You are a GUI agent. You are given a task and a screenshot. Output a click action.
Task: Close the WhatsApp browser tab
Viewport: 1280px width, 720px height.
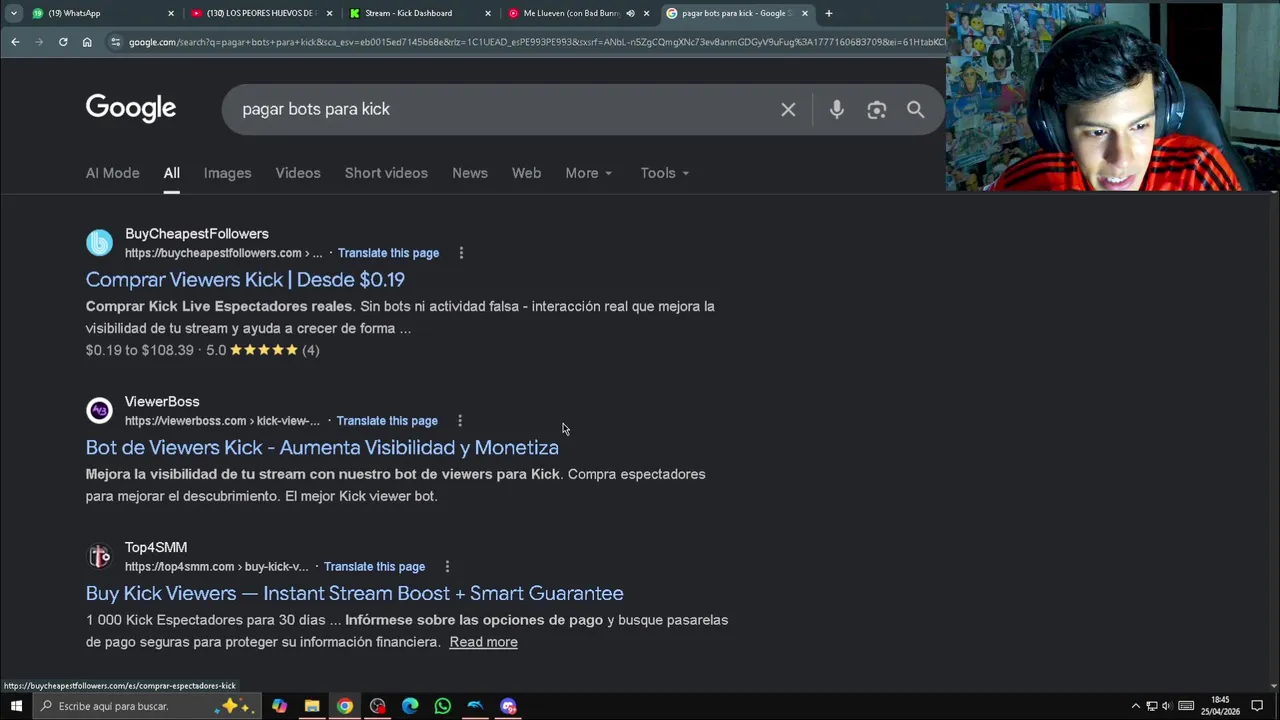coord(171,13)
